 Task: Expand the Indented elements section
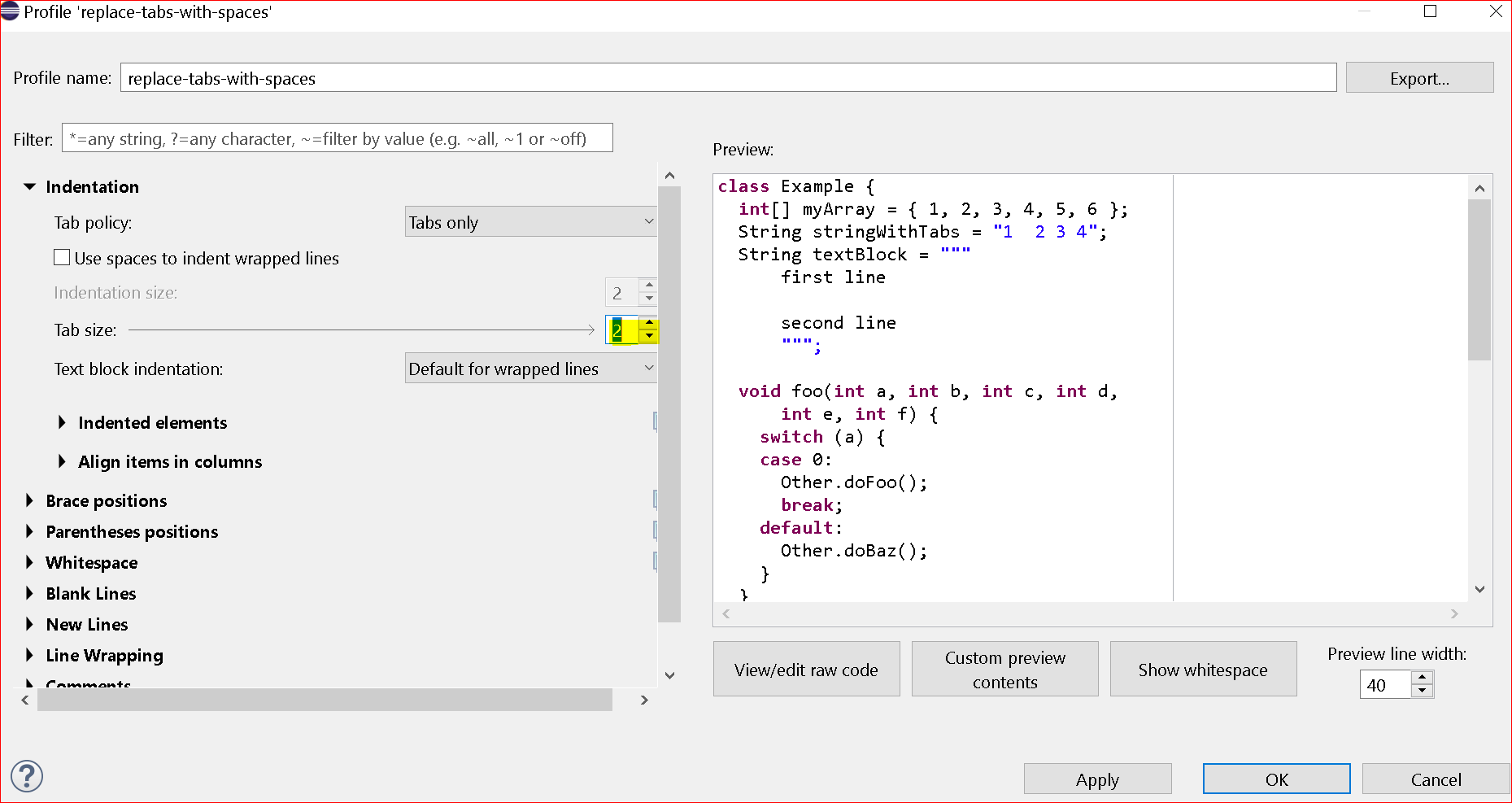[63, 422]
